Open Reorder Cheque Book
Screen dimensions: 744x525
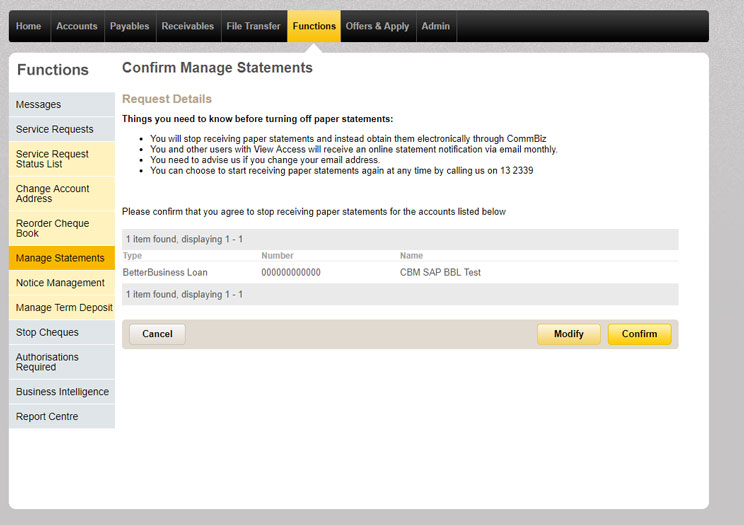coord(62,228)
